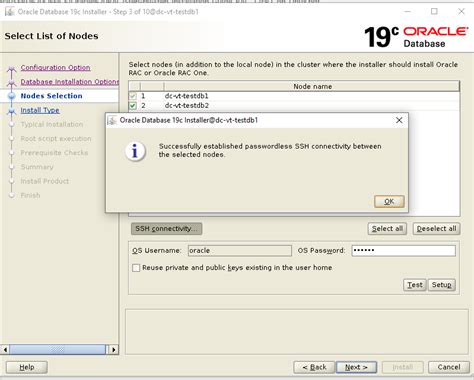Click the Test SSH button
Screen dimensions: 474x380
415,285
